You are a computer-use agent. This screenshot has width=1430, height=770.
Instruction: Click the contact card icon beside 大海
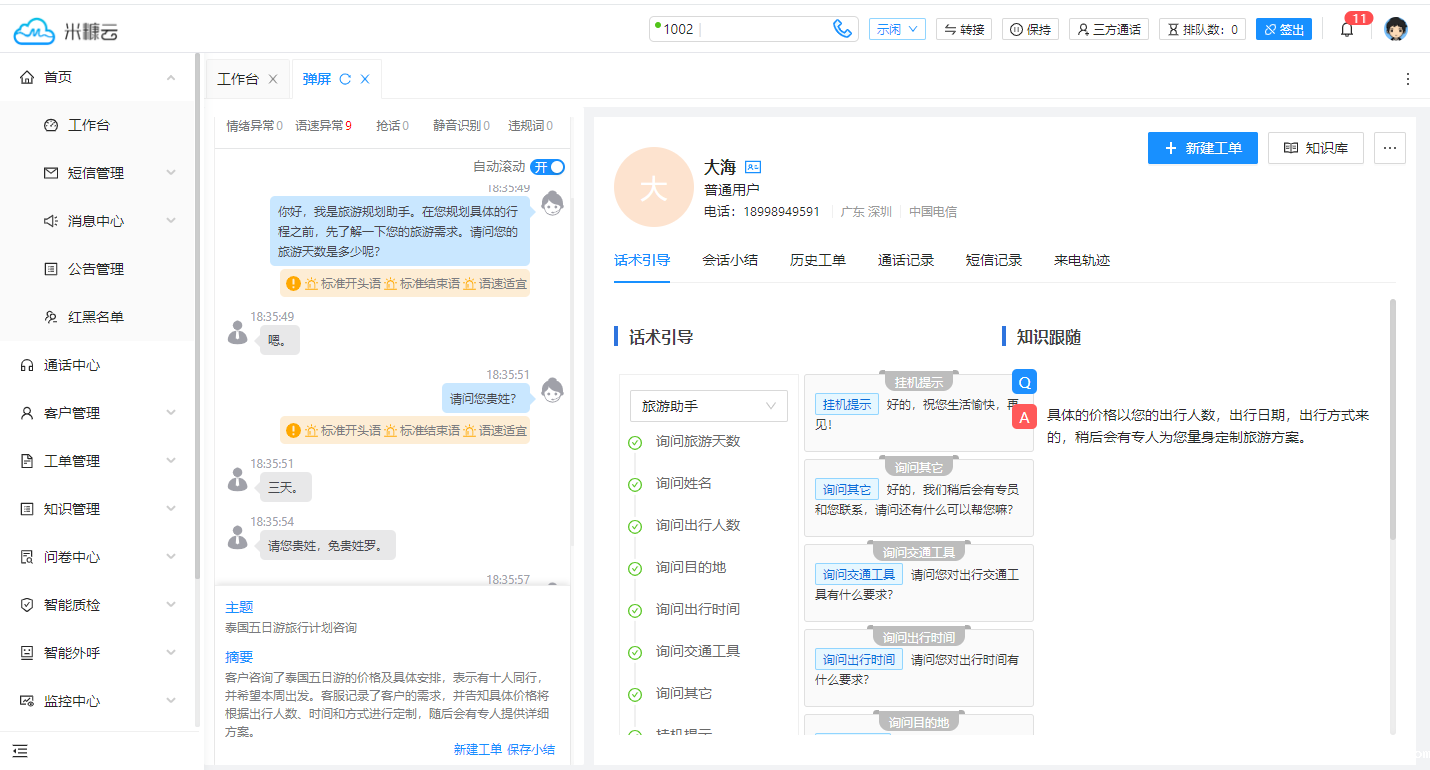(753, 168)
